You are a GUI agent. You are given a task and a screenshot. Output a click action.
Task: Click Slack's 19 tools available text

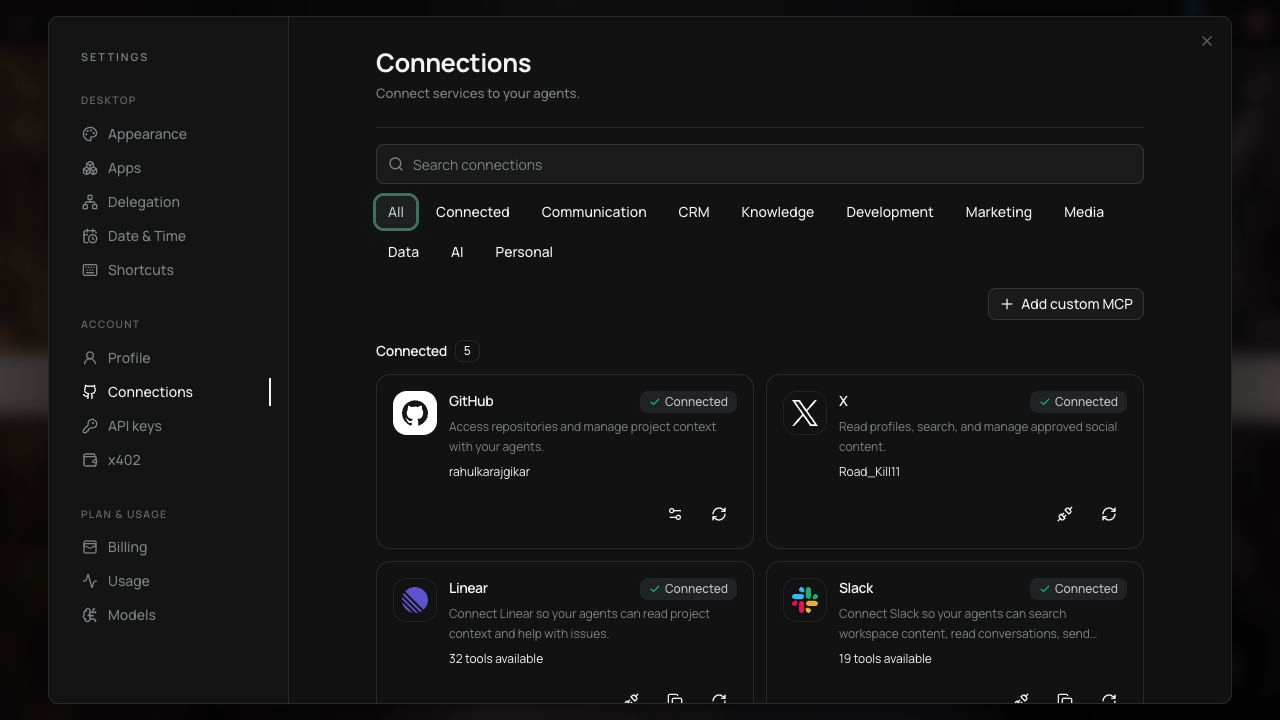(x=885, y=659)
